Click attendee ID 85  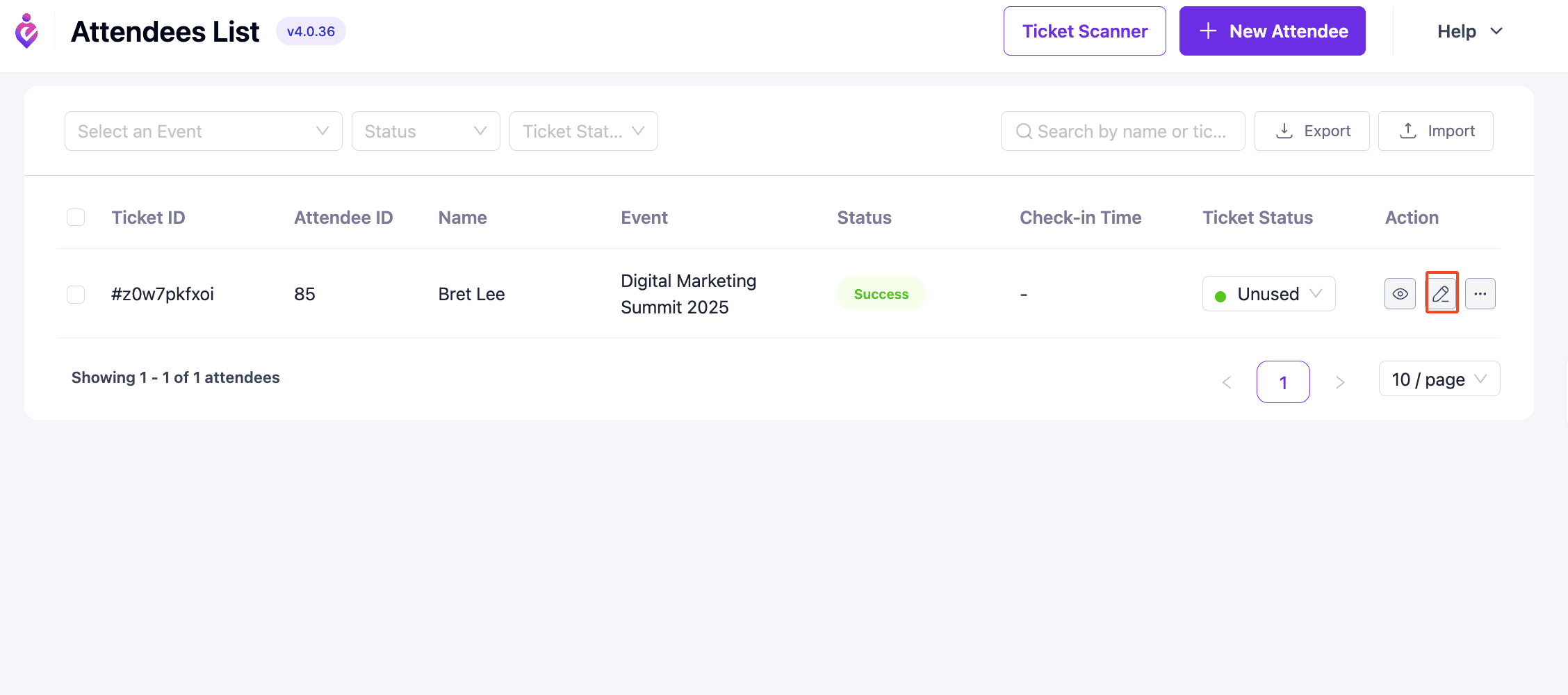click(x=304, y=294)
